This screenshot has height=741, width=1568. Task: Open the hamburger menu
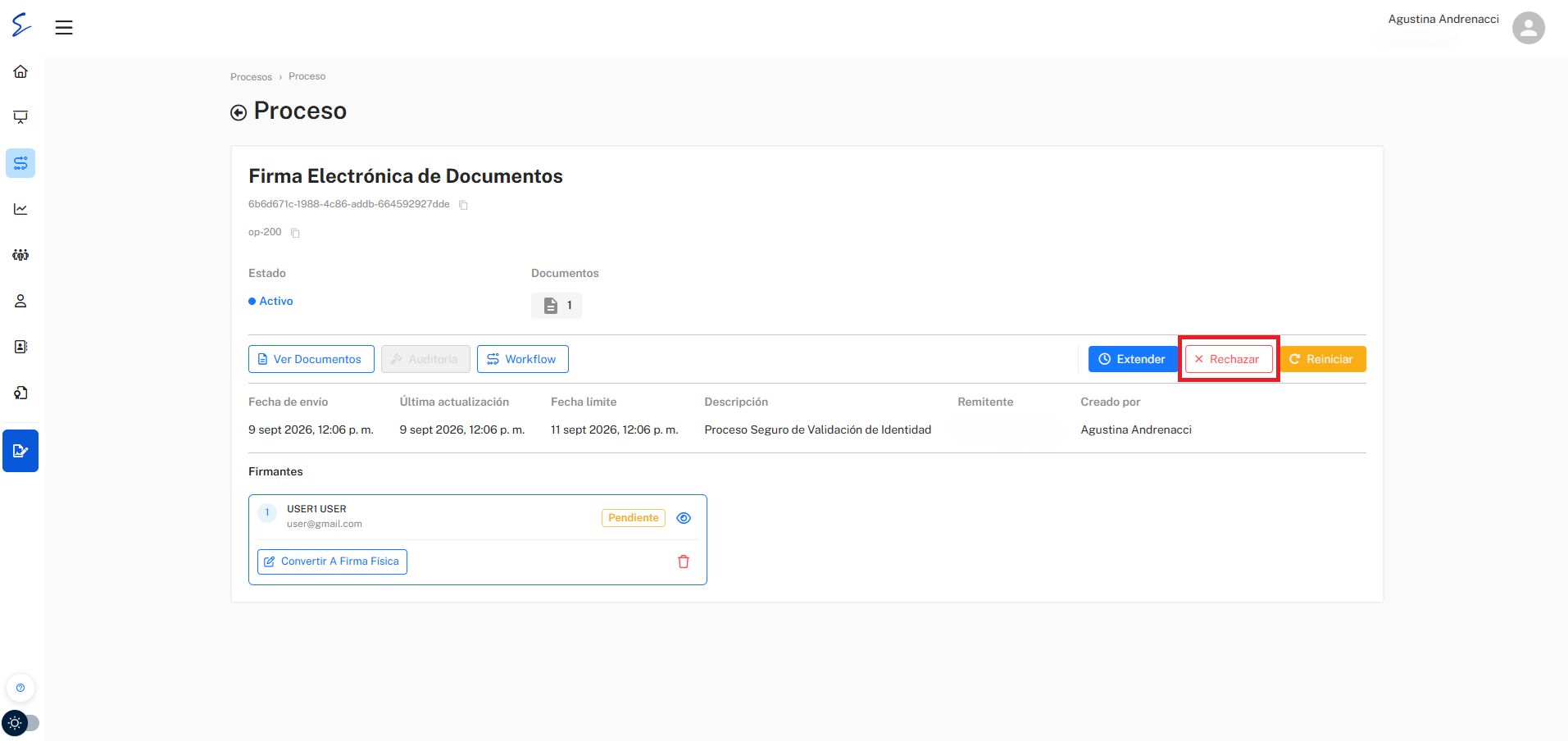click(64, 28)
